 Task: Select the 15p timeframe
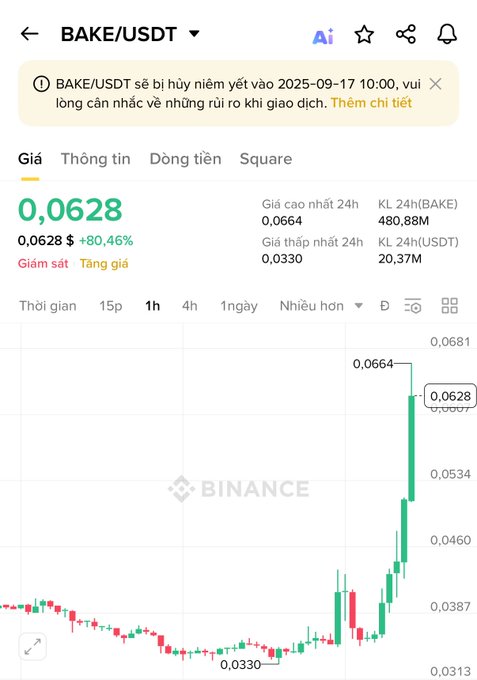tap(111, 306)
